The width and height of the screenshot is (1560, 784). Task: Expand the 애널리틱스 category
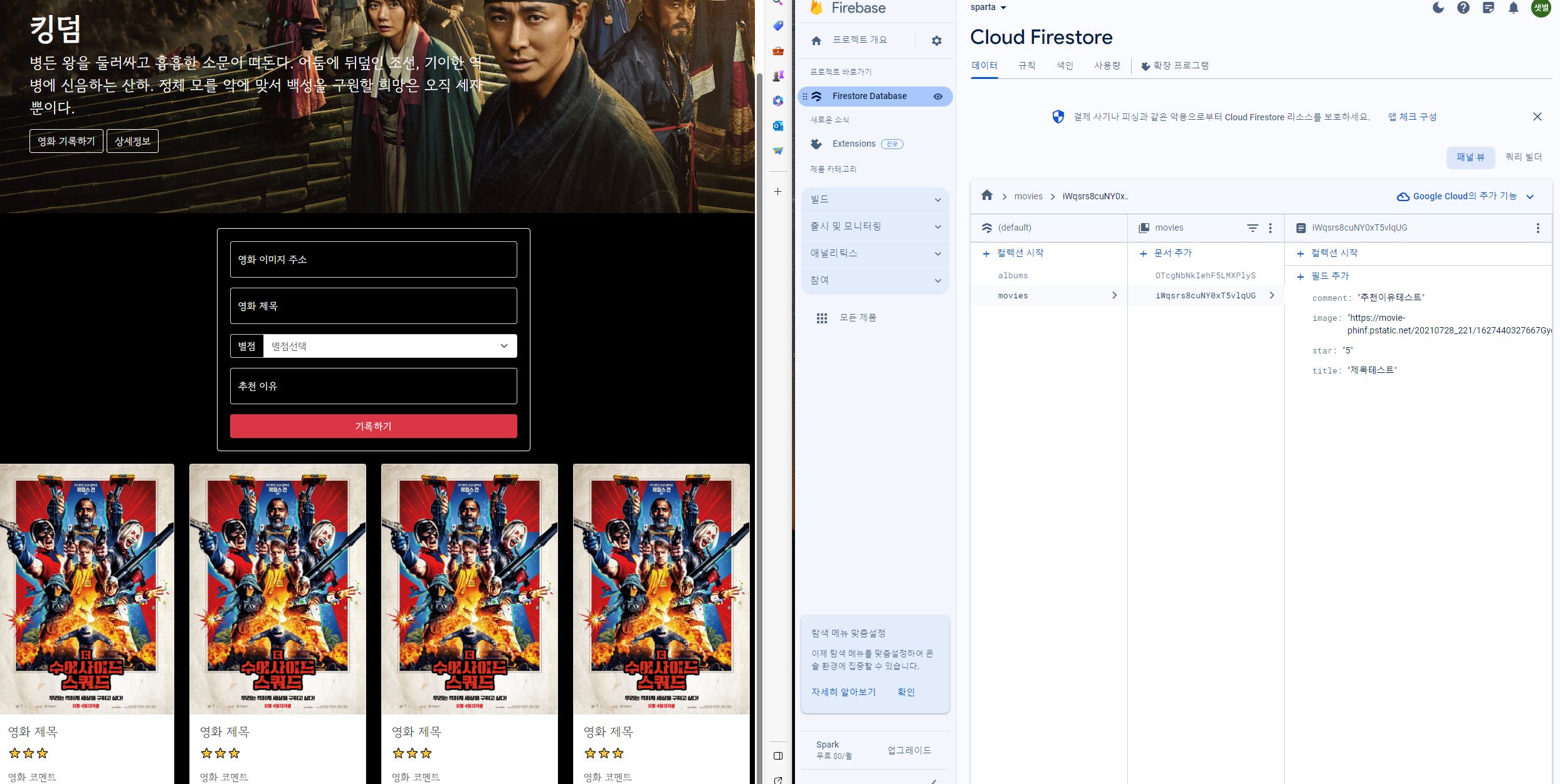875,254
